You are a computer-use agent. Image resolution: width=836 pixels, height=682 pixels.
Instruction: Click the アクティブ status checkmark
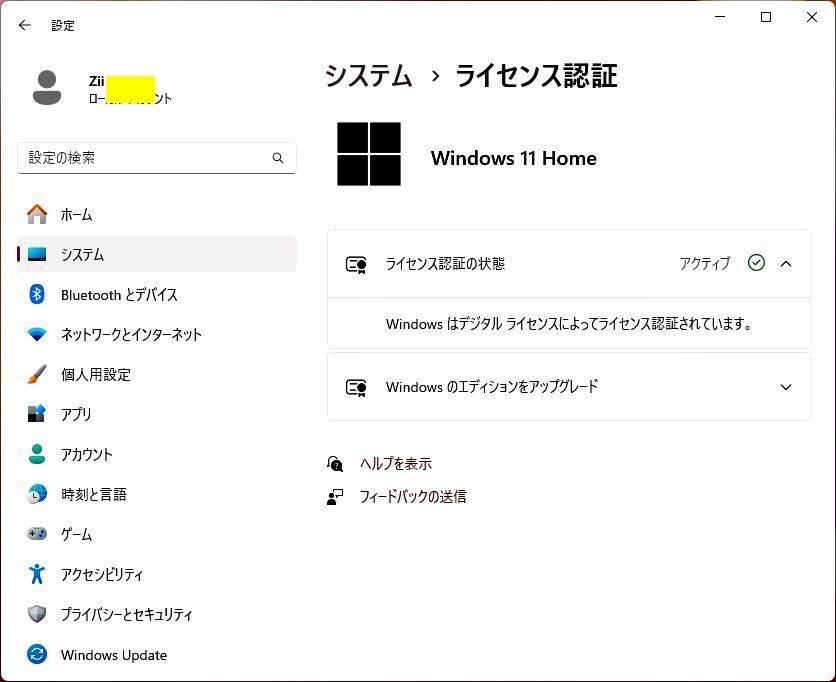pyautogui.click(x=756, y=263)
